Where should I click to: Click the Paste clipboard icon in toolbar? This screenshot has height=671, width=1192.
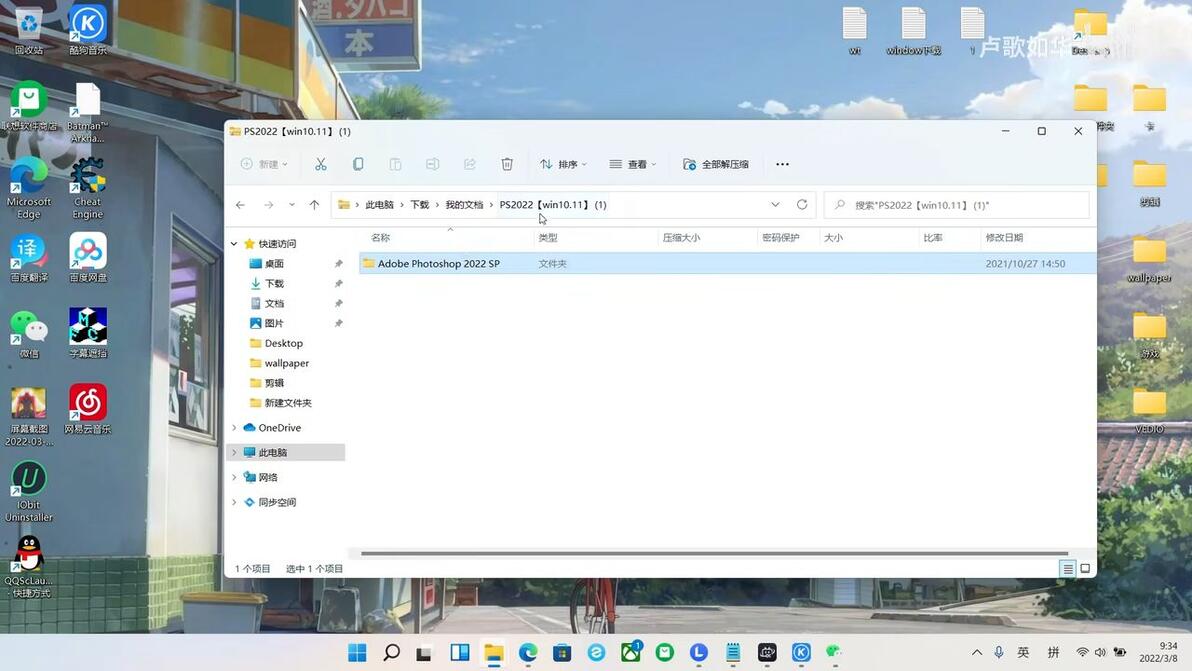[x=395, y=164]
